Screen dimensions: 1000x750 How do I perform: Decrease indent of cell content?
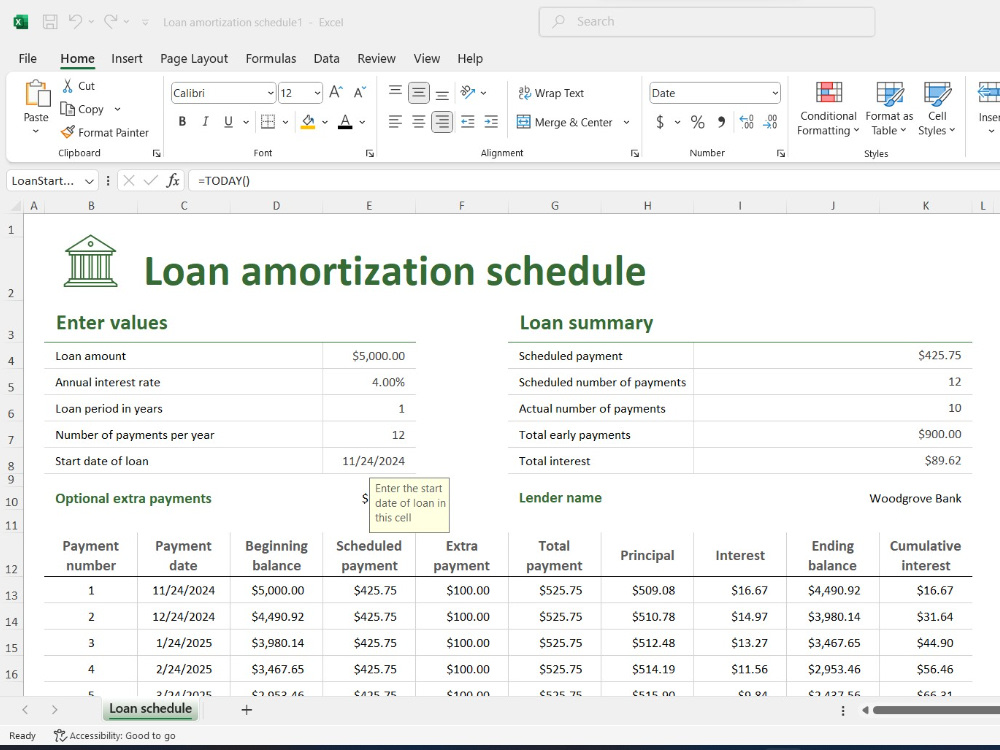click(x=467, y=122)
